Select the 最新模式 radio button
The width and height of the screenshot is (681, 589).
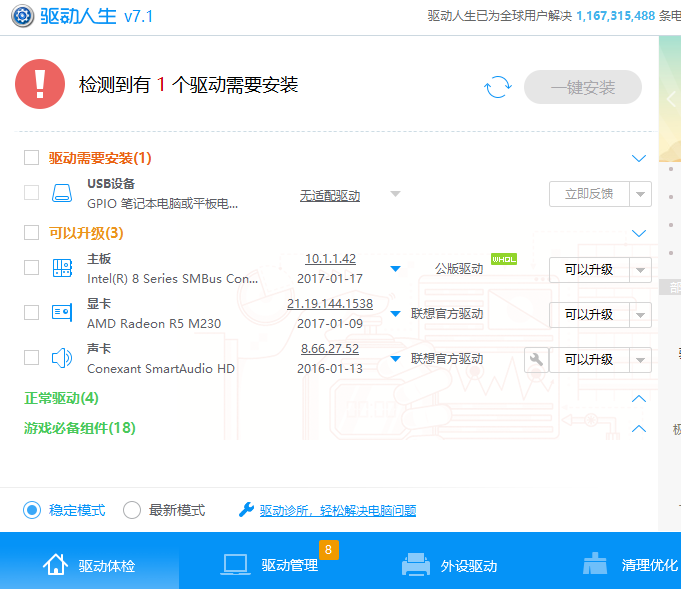(x=132, y=510)
